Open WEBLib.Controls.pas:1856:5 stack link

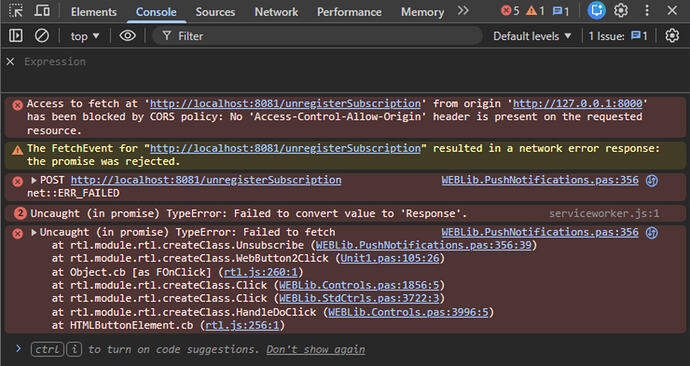tap(359, 285)
